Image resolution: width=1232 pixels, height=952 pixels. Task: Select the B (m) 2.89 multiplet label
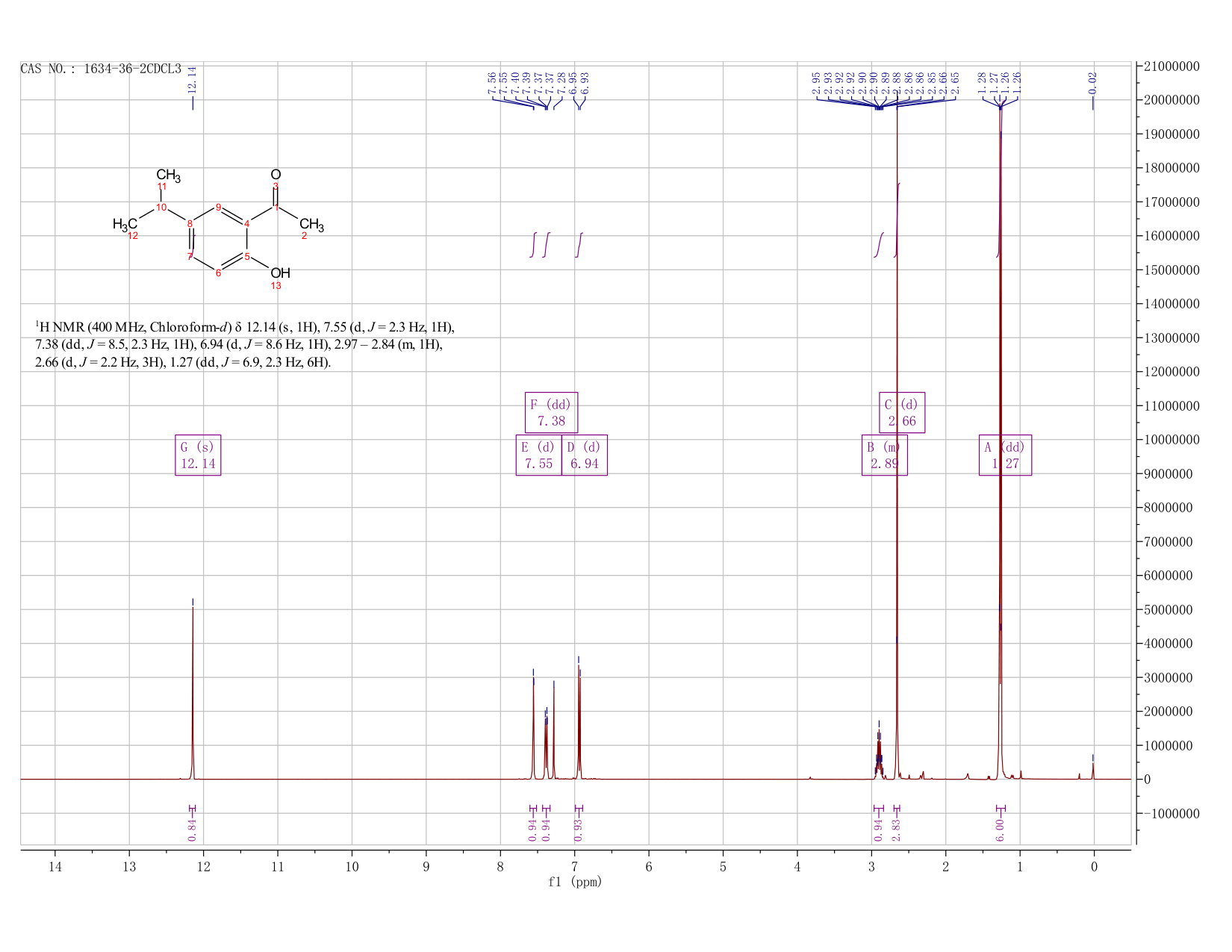click(x=885, y=455)
